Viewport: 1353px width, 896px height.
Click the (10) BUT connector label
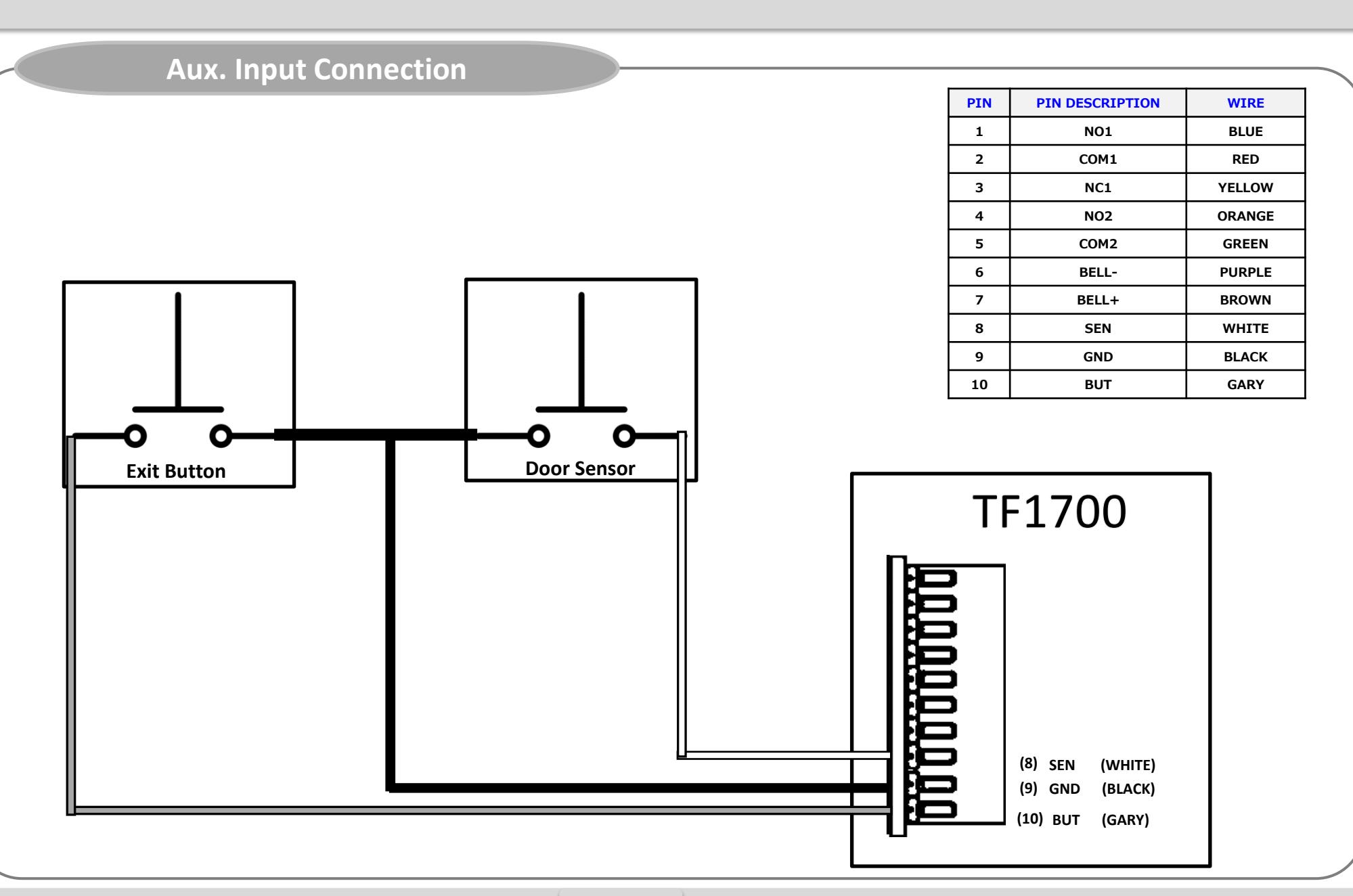1048,820
